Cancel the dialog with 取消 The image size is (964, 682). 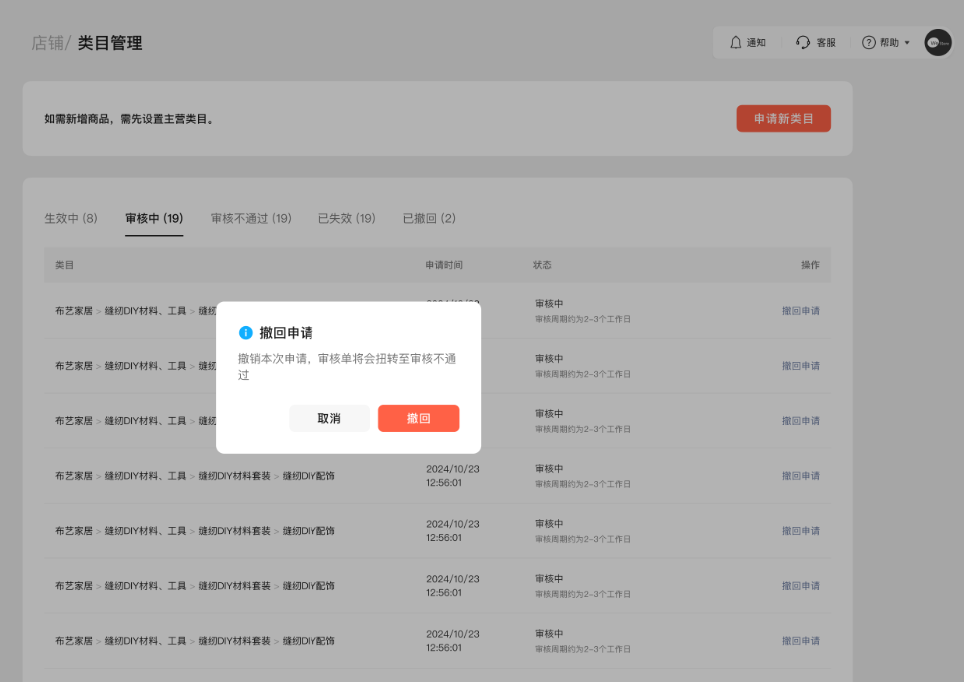(x=329, y=418)
